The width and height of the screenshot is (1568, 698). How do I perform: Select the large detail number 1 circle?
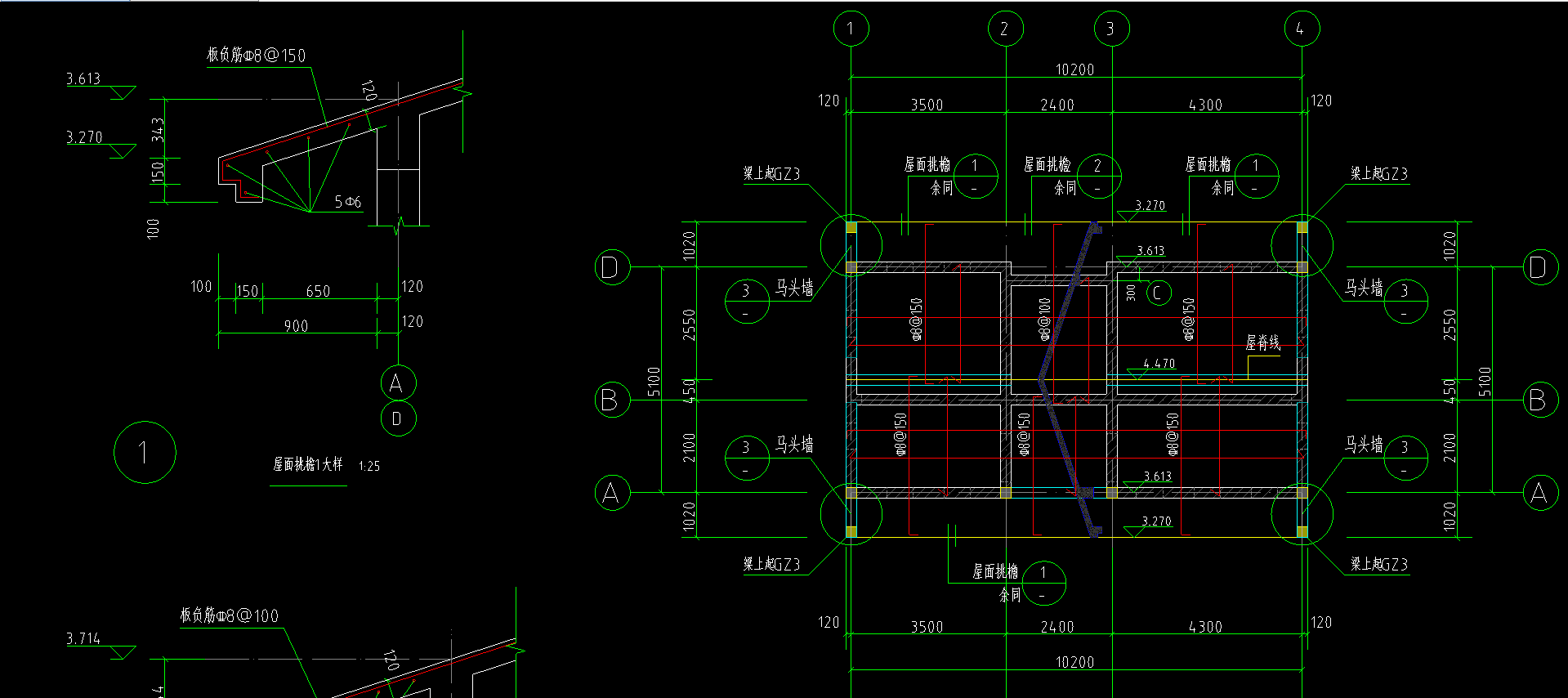pyautogui.click(x=145, y=452)
